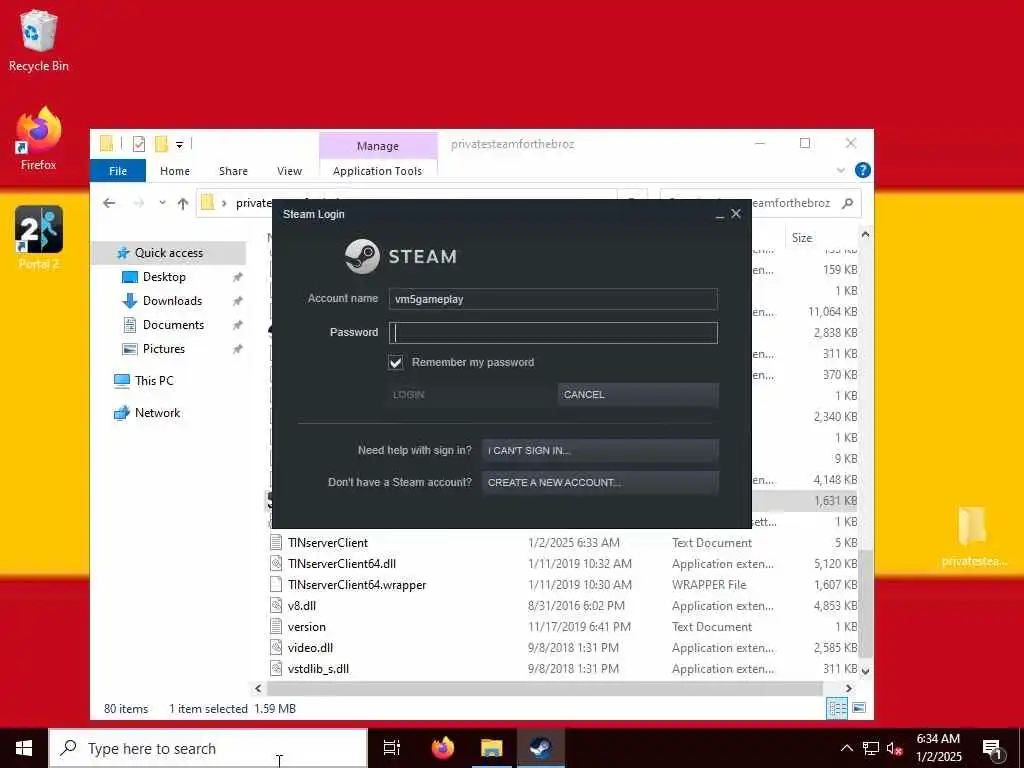The image size is (1024, 768).
Task: Switch to Large icons view
Action: click(859, 709)
